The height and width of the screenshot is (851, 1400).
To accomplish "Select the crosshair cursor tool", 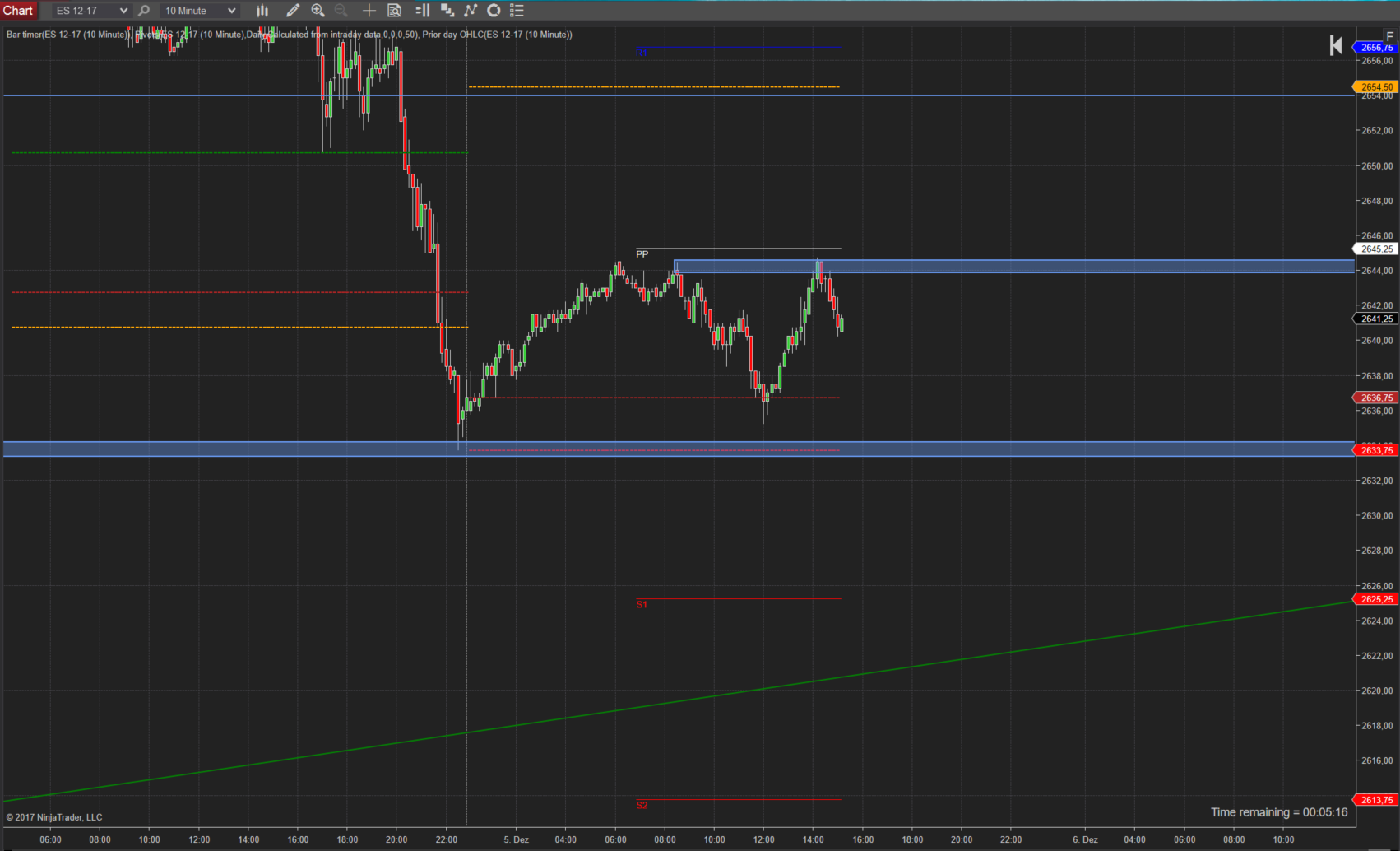I will [x=369, y=11].
